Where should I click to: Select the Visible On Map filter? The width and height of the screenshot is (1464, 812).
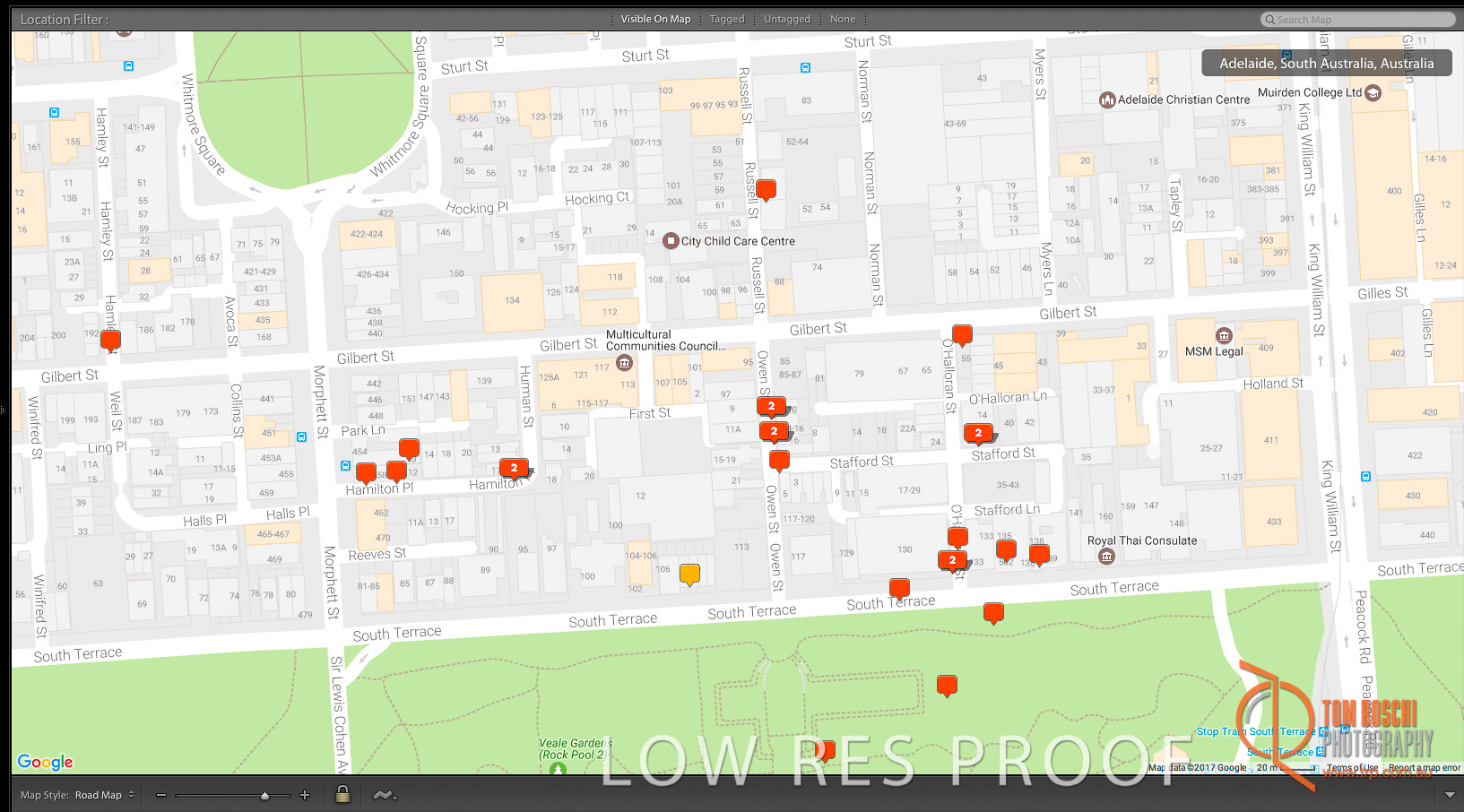pos(655,19)
